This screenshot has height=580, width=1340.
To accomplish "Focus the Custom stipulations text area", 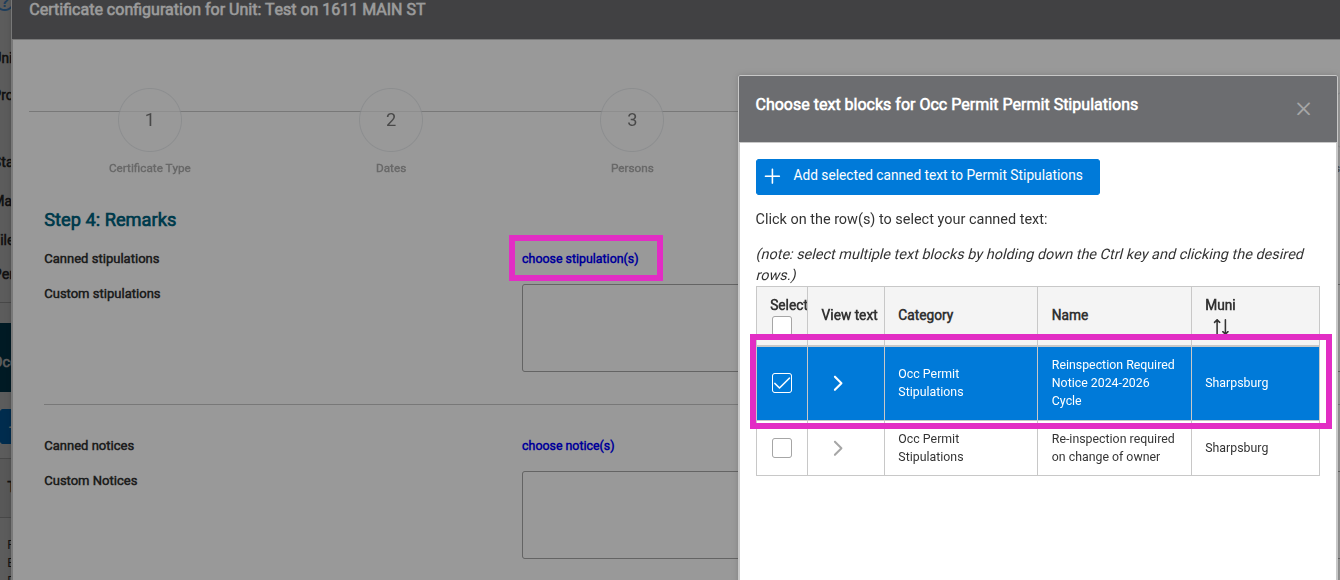I will point(630,328).
